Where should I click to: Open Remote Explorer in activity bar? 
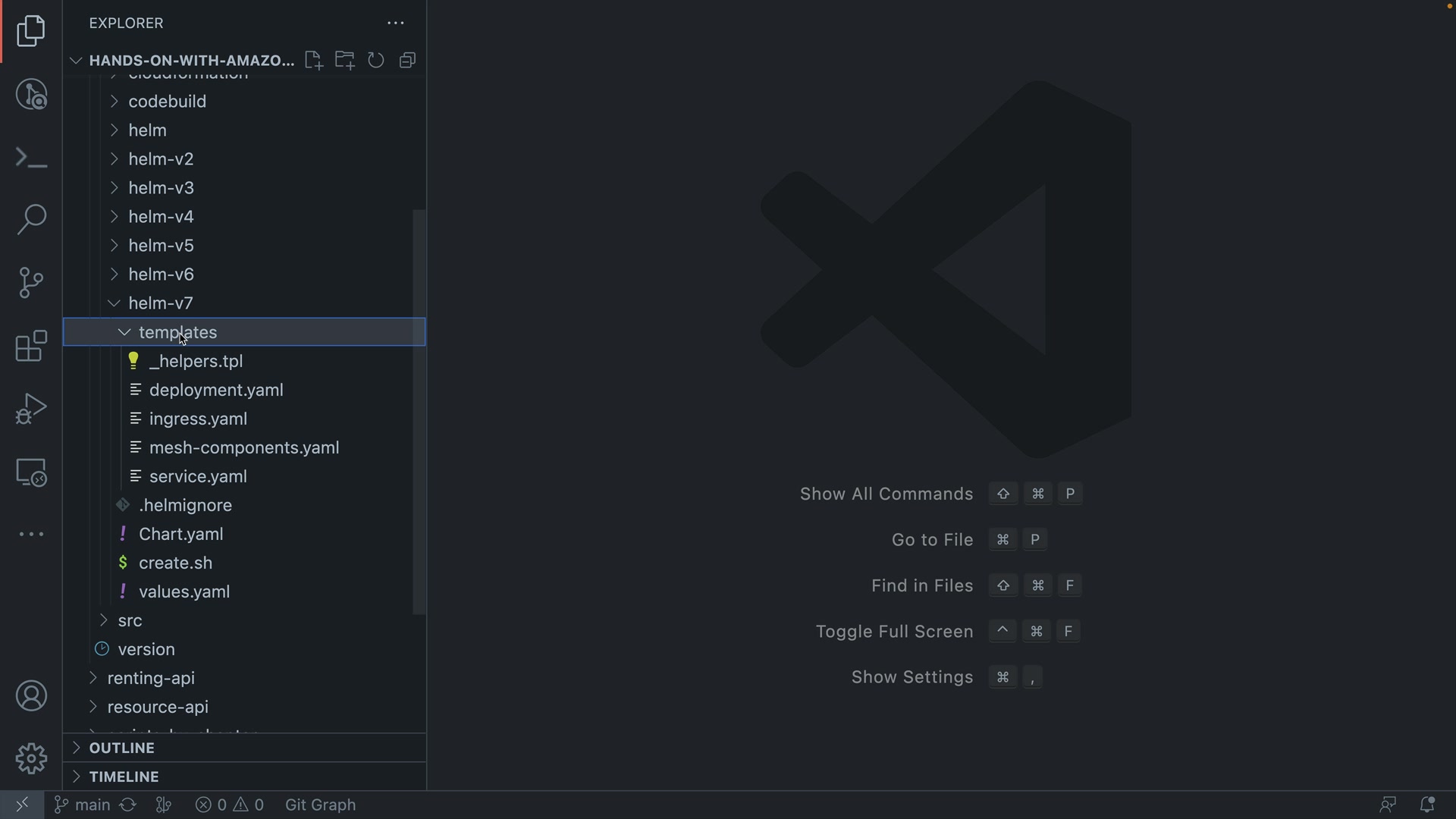(31, 472)
